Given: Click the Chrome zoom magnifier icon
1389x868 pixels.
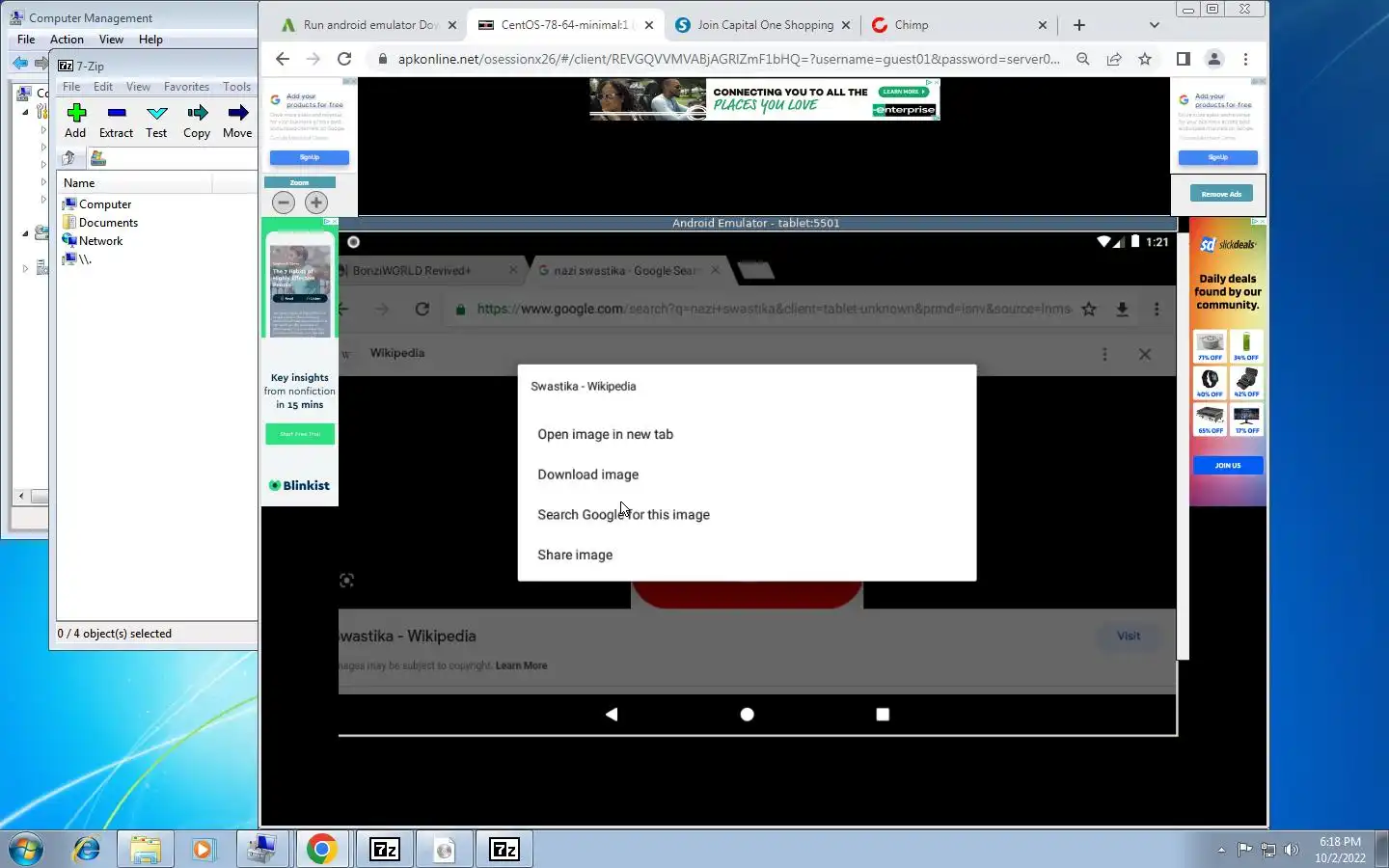Looking at the screenshot, I should (x=1083, y=59).
